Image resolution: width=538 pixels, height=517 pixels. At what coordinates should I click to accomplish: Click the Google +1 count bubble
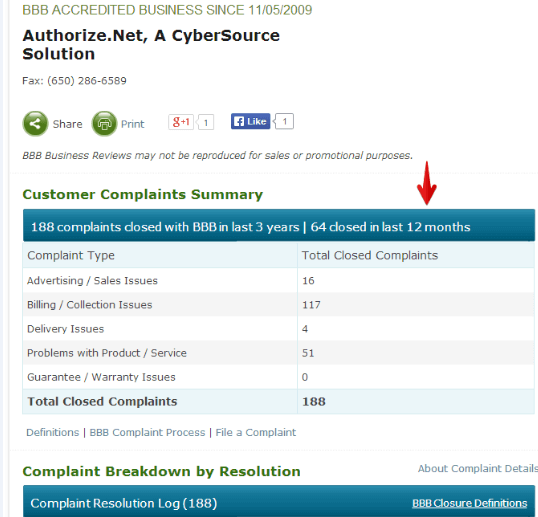(x=206, y=122)
